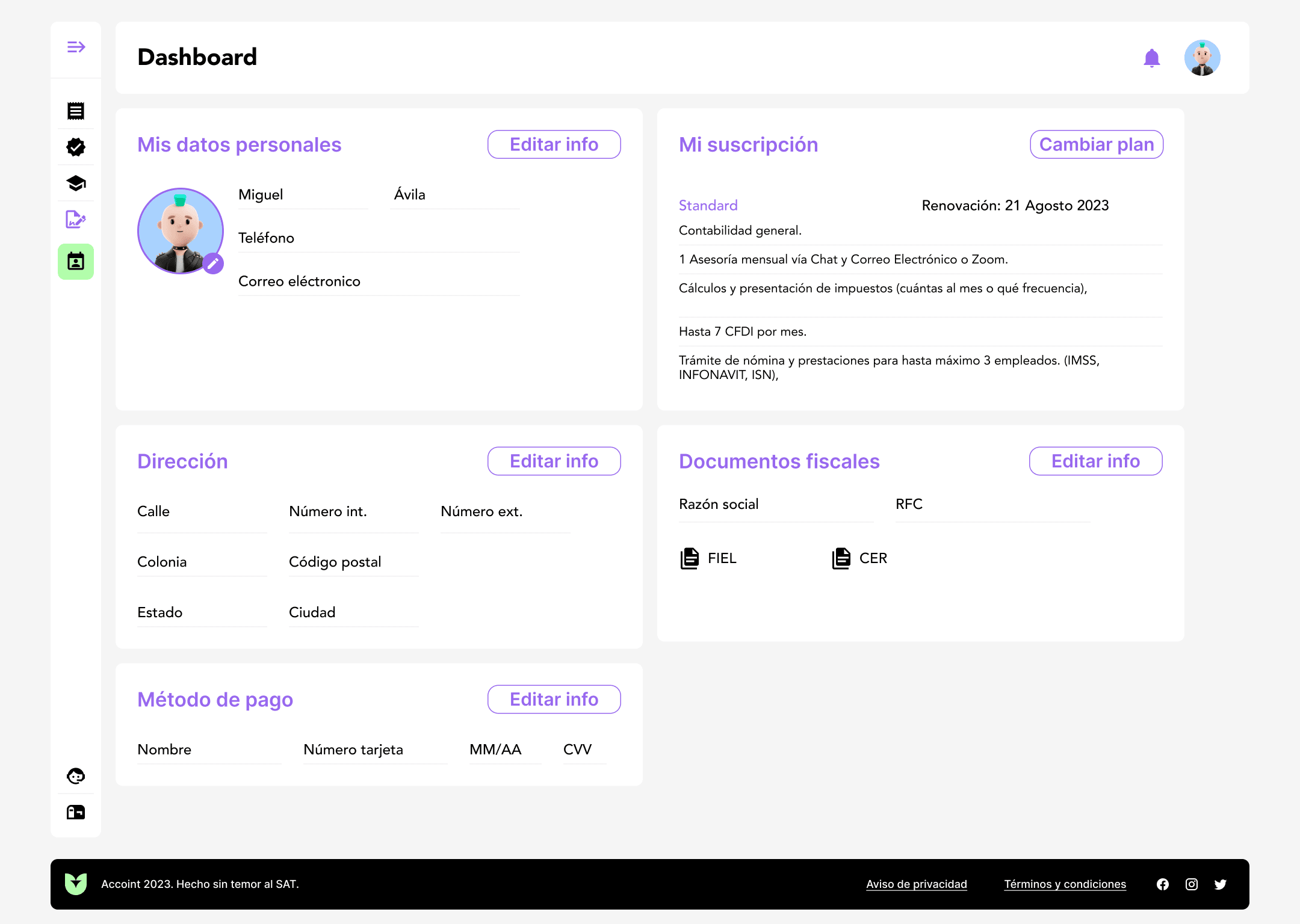Open the Términos y condiciones link

point(1065,884)
